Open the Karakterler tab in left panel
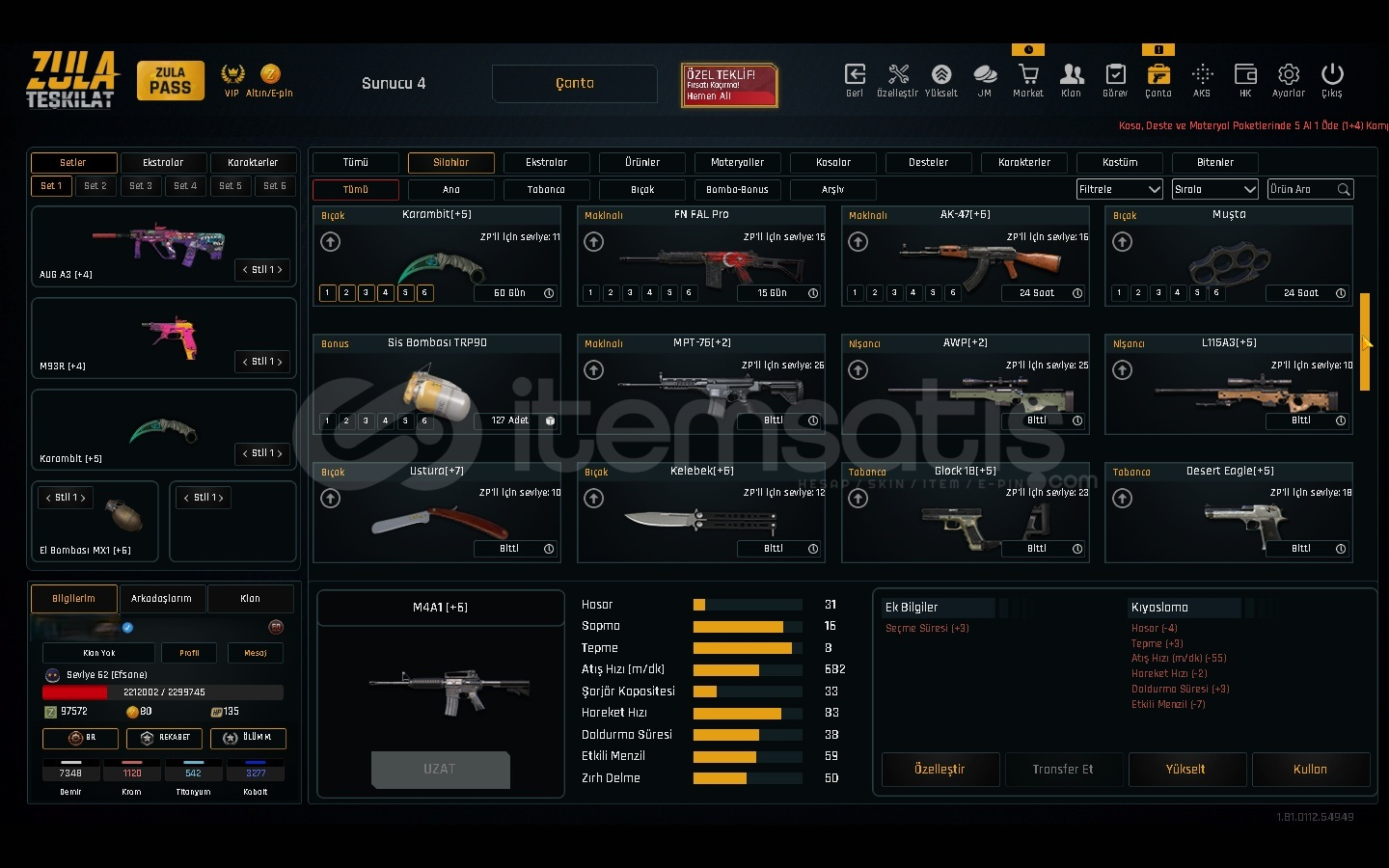Screen dimensions: 1389x868 [253, 163]
